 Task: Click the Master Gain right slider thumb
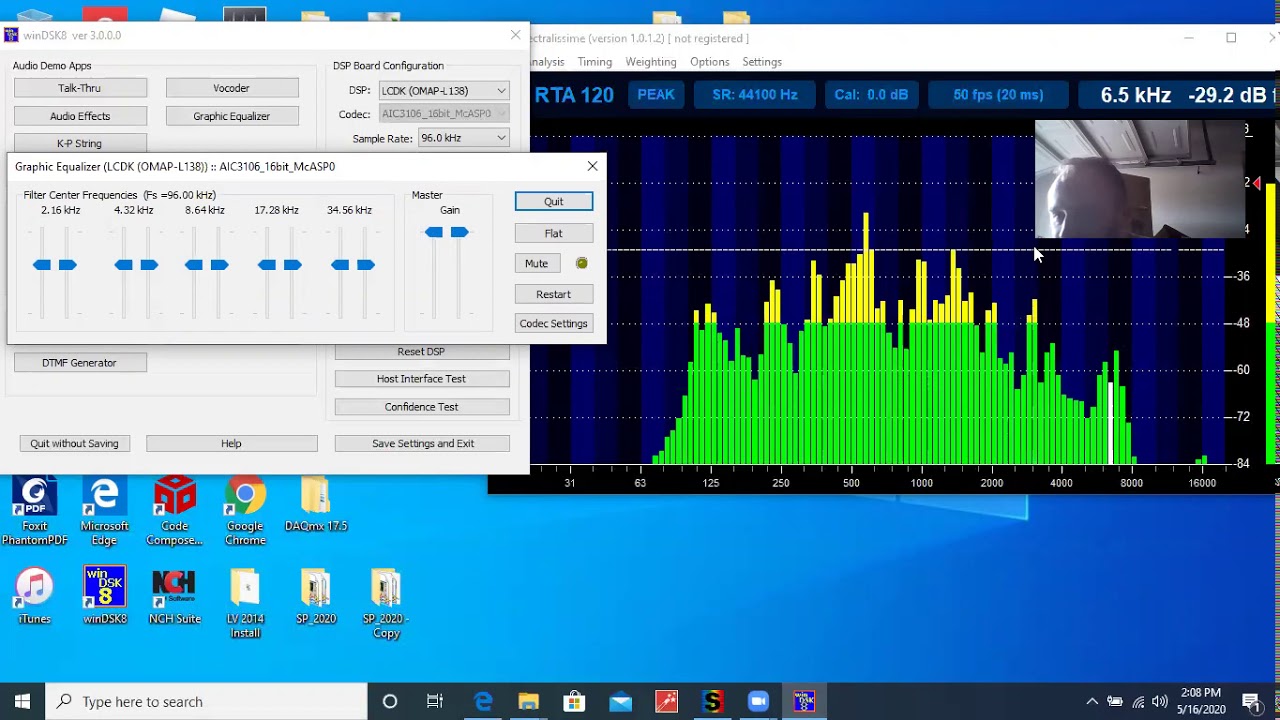pos(459,232)
